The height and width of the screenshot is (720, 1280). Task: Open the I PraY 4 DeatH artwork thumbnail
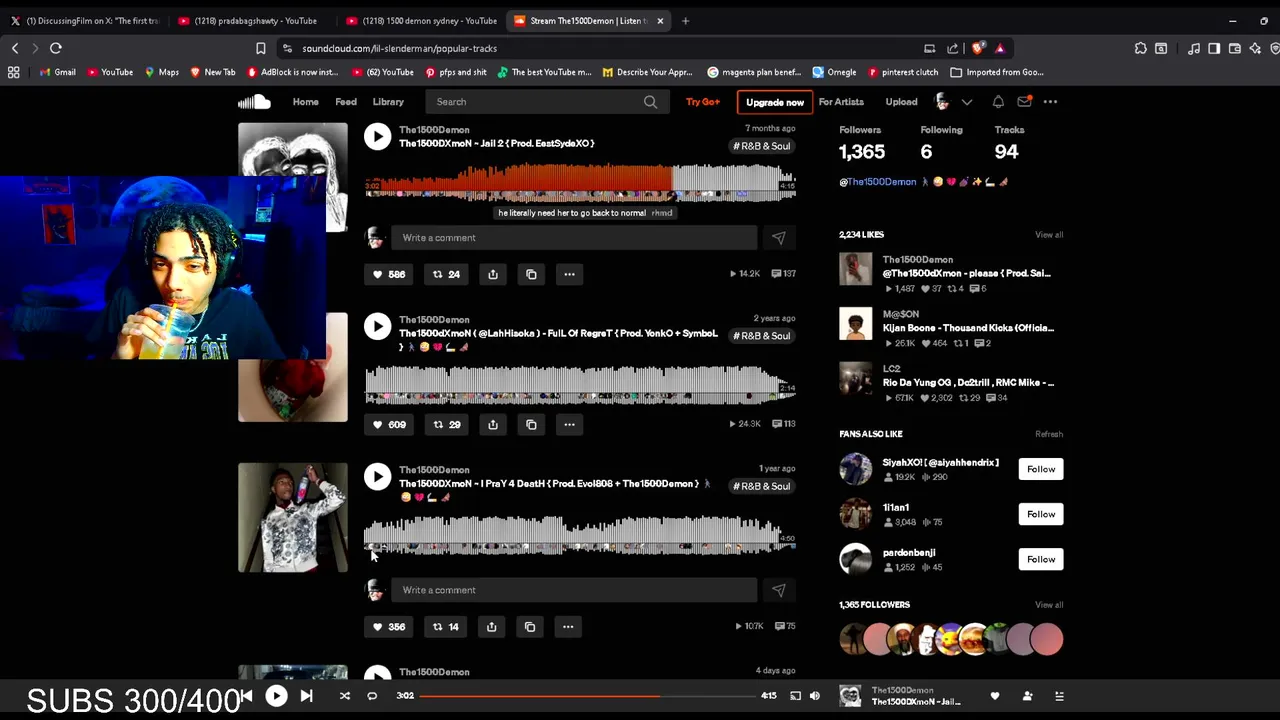coord(293,518)
